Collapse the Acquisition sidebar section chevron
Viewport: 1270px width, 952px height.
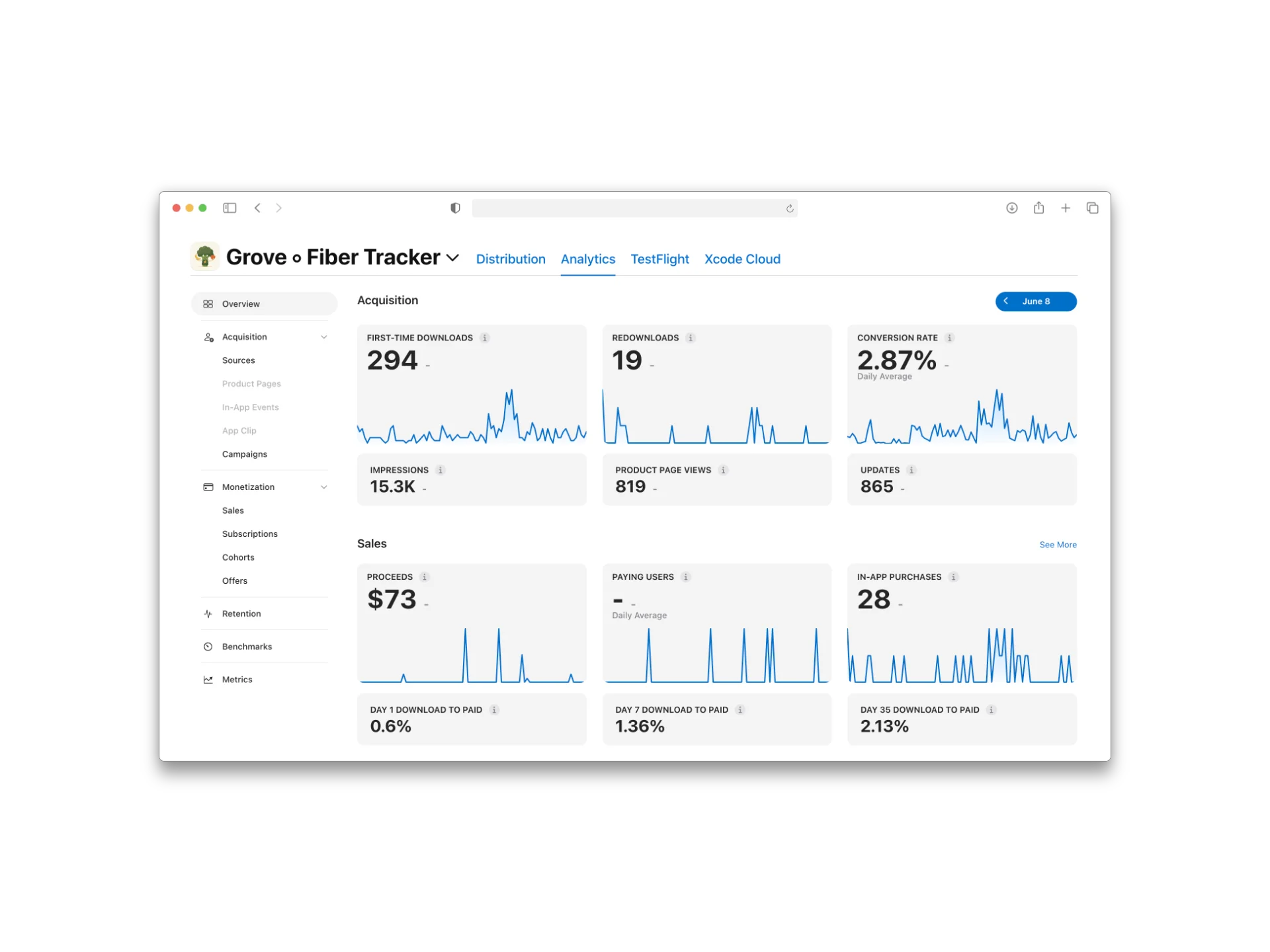[x=324, y=337]
